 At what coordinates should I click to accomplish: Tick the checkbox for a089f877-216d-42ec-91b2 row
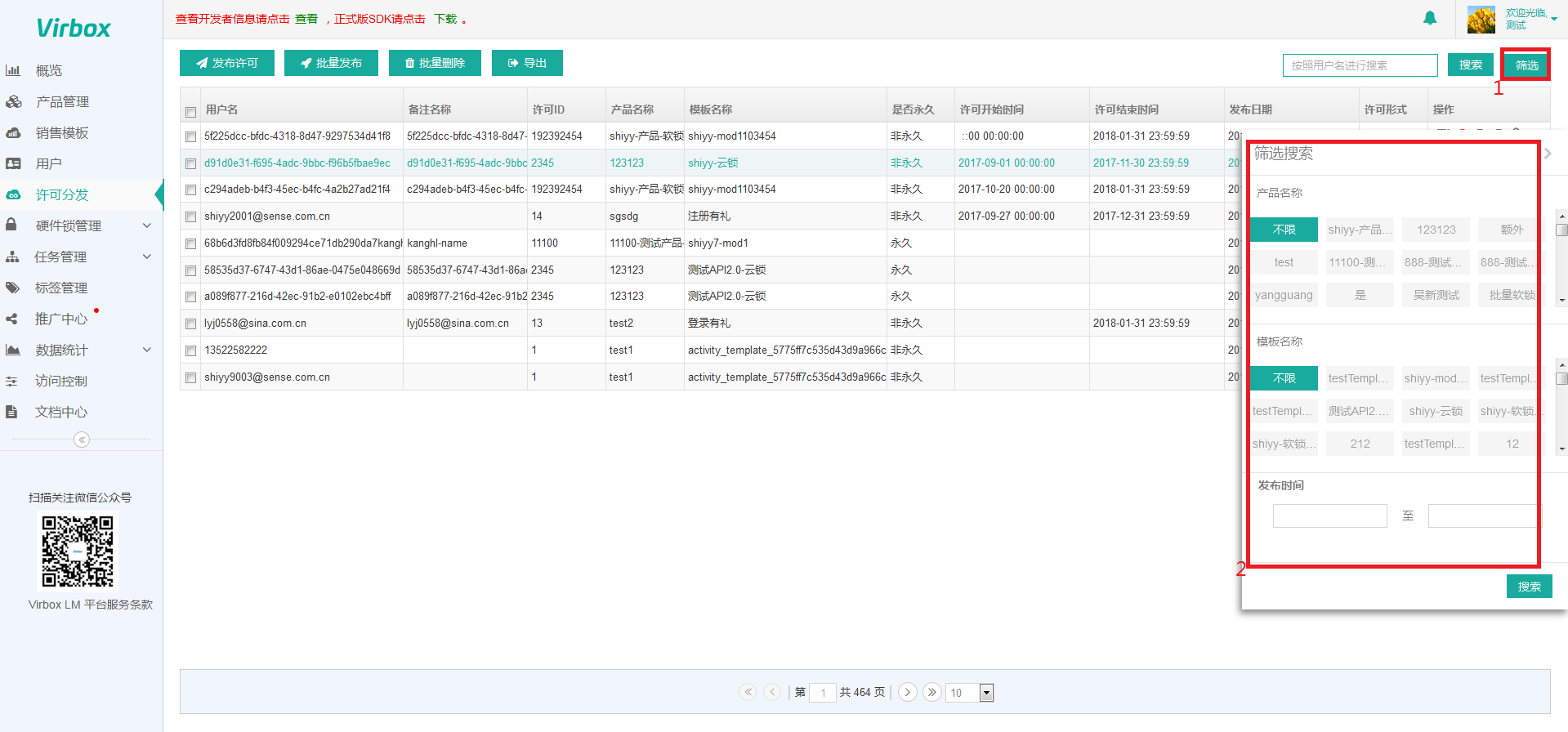click(190, 297)
